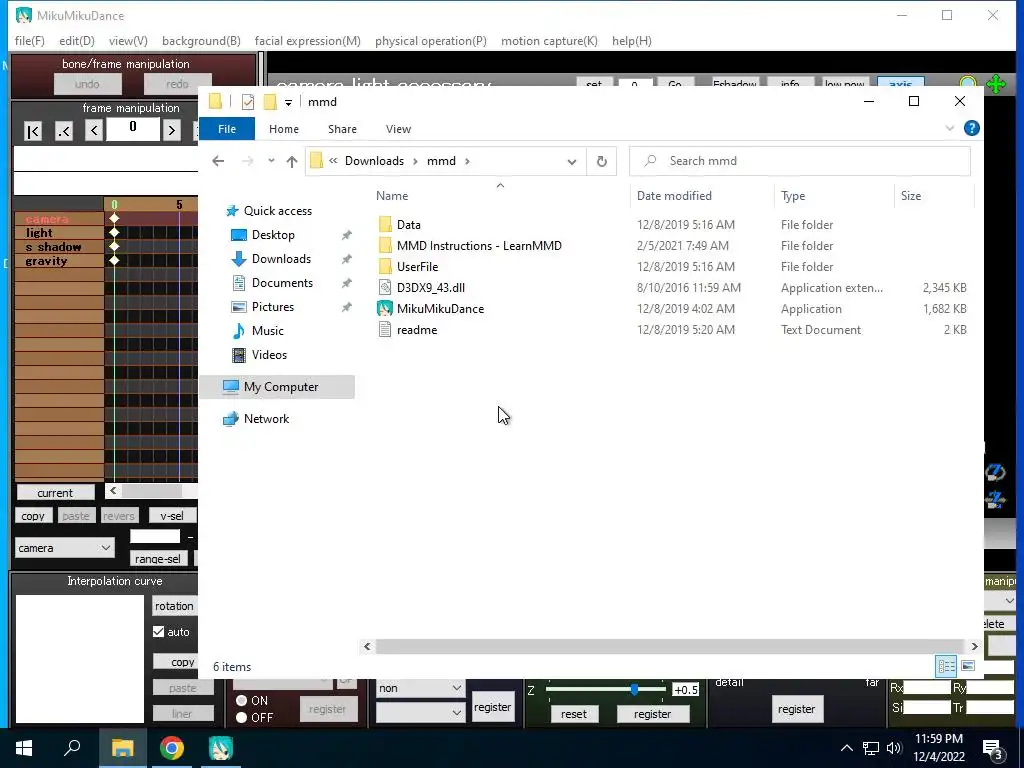Open motion capture(K) menu
1024x768 pixels.
tap(549, 41)
